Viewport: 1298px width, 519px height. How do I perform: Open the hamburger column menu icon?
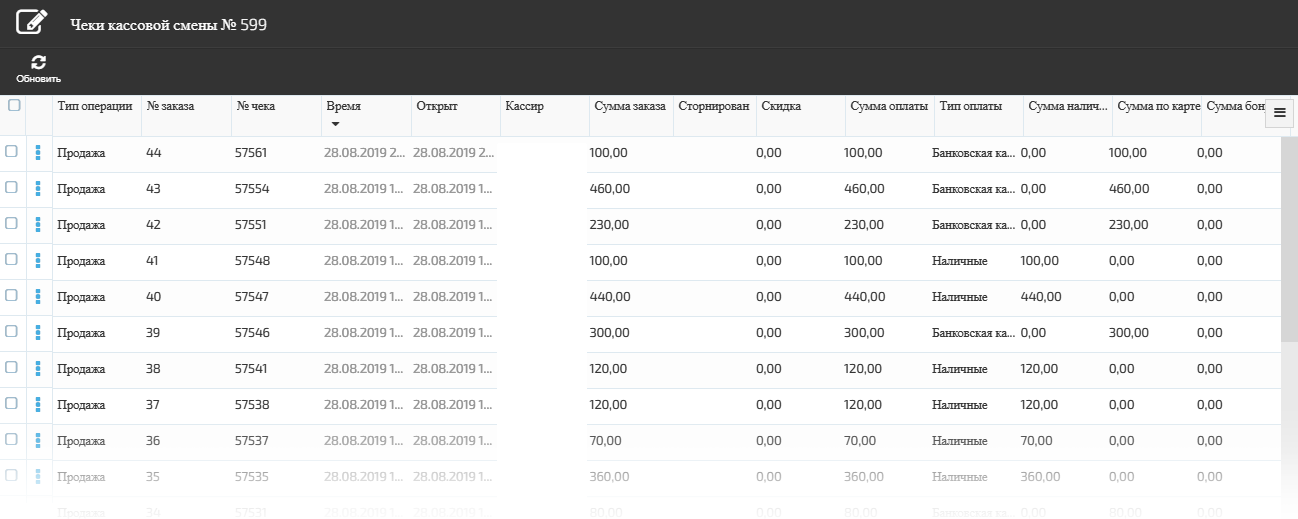coord(1279,114)
